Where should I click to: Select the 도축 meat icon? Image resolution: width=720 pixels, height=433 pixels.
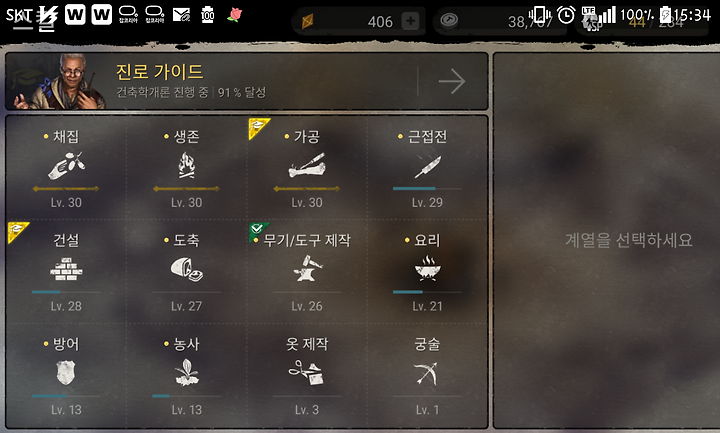tap(186, 269)
